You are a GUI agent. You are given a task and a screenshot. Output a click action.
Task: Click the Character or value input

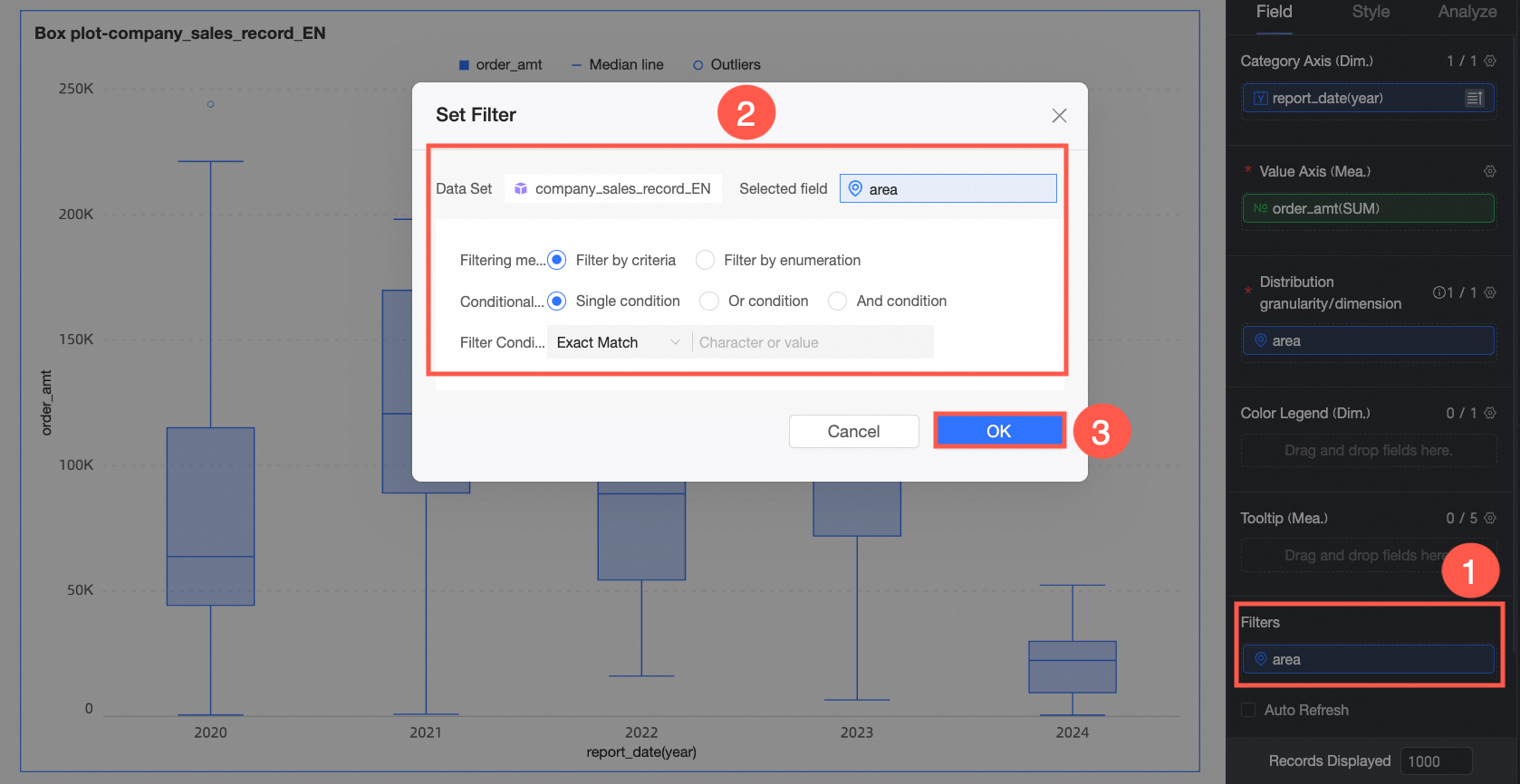[x=813, y=342]
